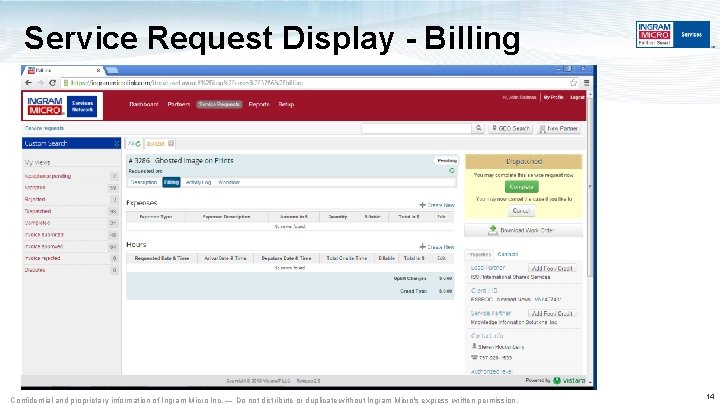Click the Download Work Order button
This screenshot has height=405, width=720.
point(523,230)
